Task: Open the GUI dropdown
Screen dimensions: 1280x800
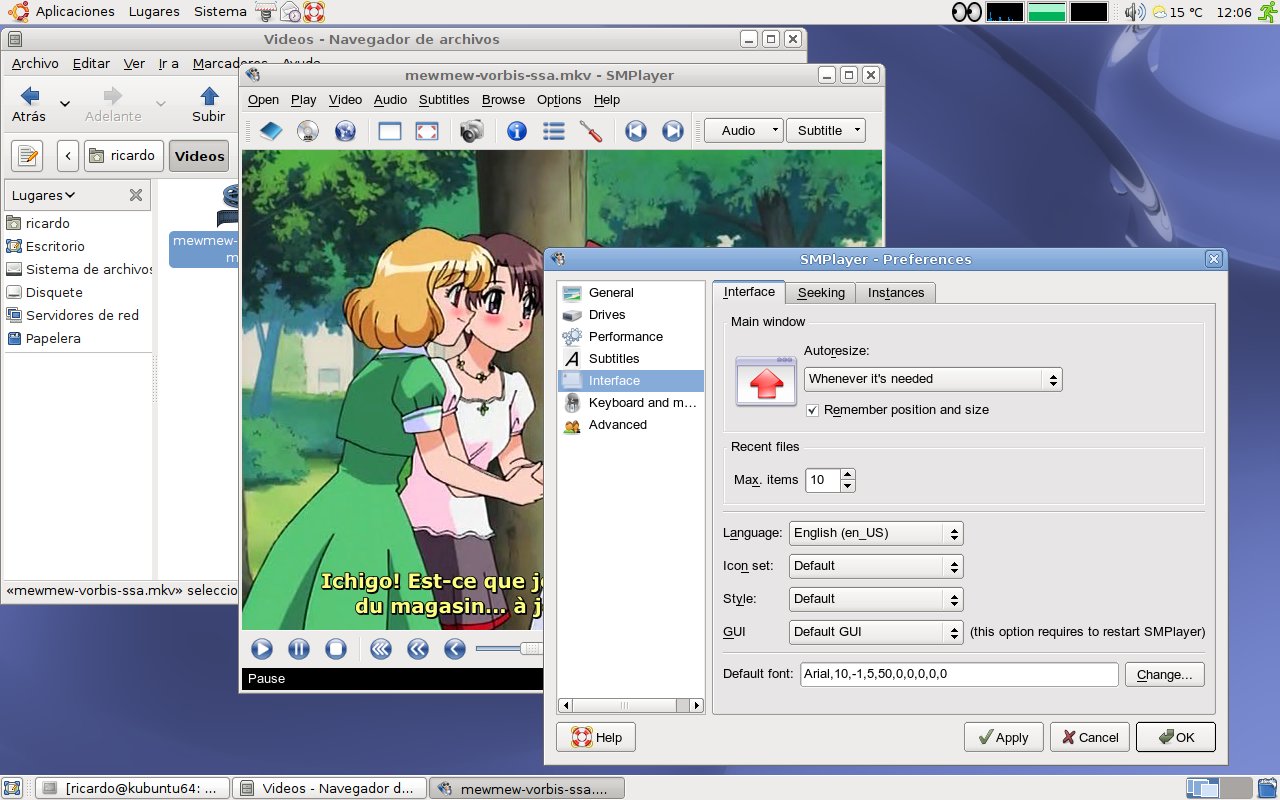Action: (x=876, y=632)
